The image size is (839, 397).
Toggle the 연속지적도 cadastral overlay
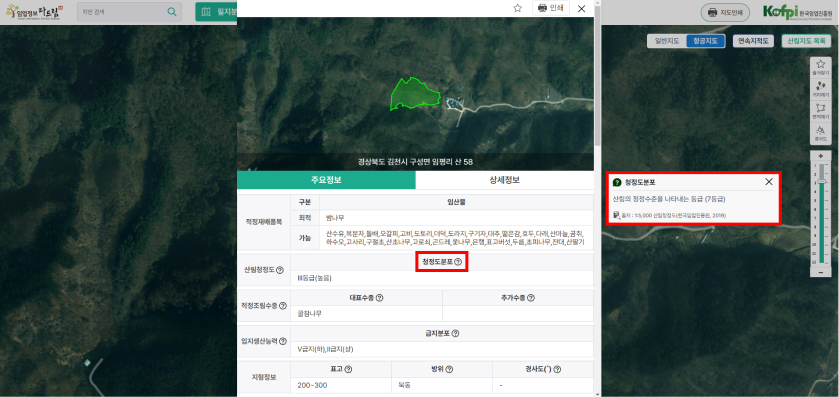[753, 41]
